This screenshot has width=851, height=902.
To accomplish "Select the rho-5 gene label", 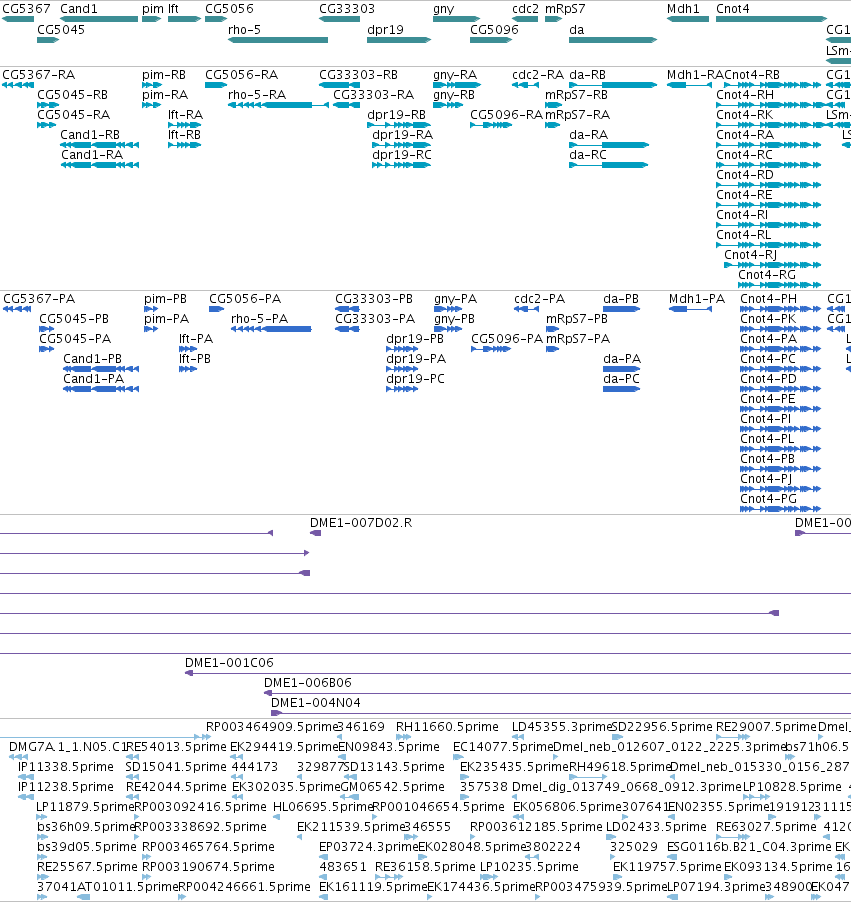I will pos(245,30).
